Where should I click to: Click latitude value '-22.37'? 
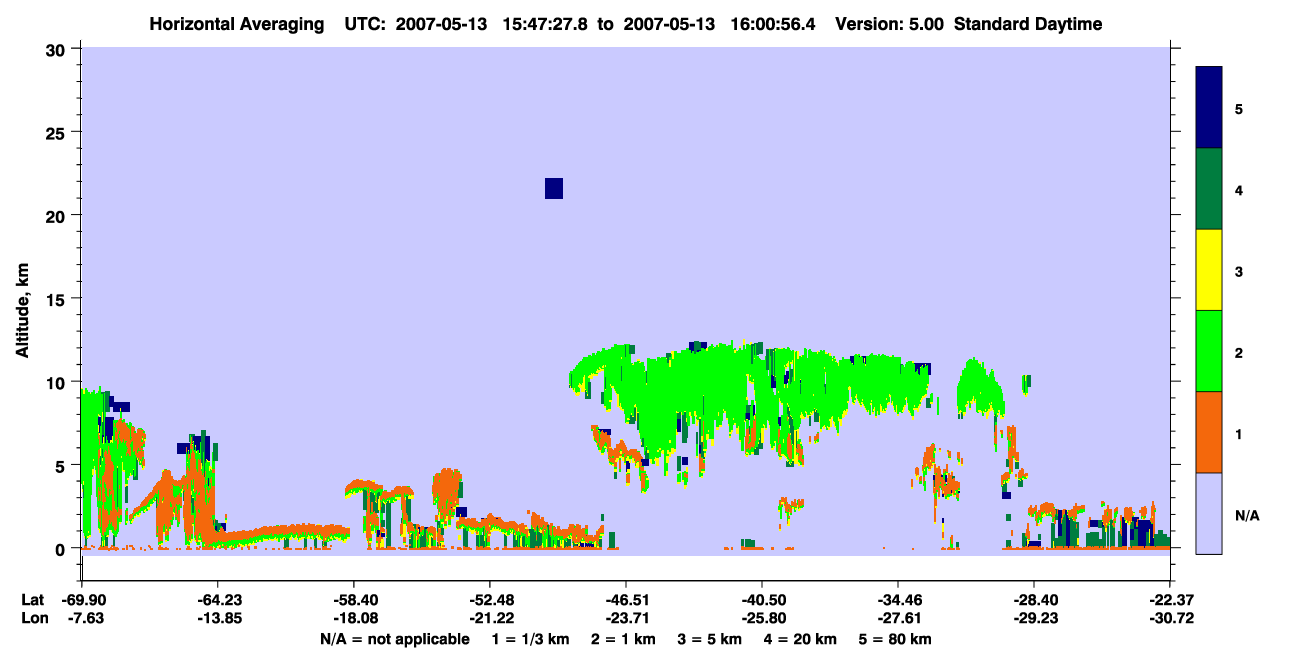coord(1170,600)
